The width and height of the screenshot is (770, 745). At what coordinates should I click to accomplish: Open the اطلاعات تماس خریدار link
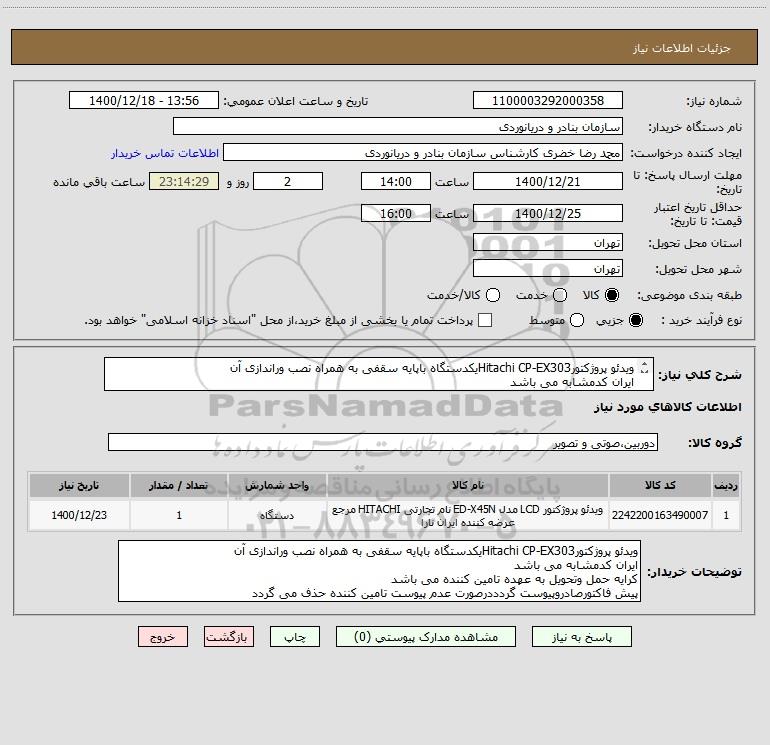[x=165, y=153]
